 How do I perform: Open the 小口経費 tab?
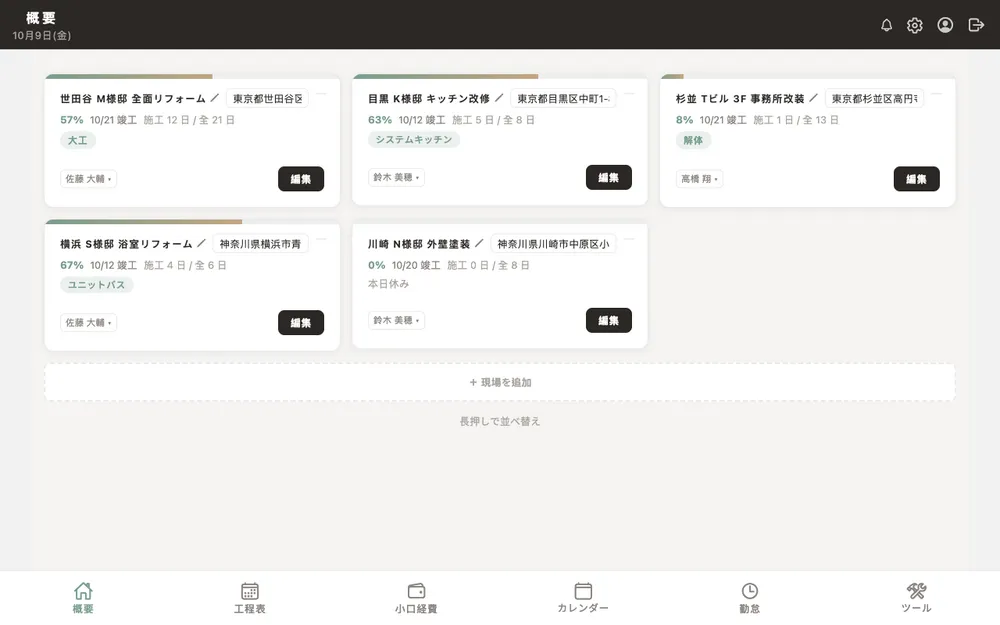(x=416, y=598)
